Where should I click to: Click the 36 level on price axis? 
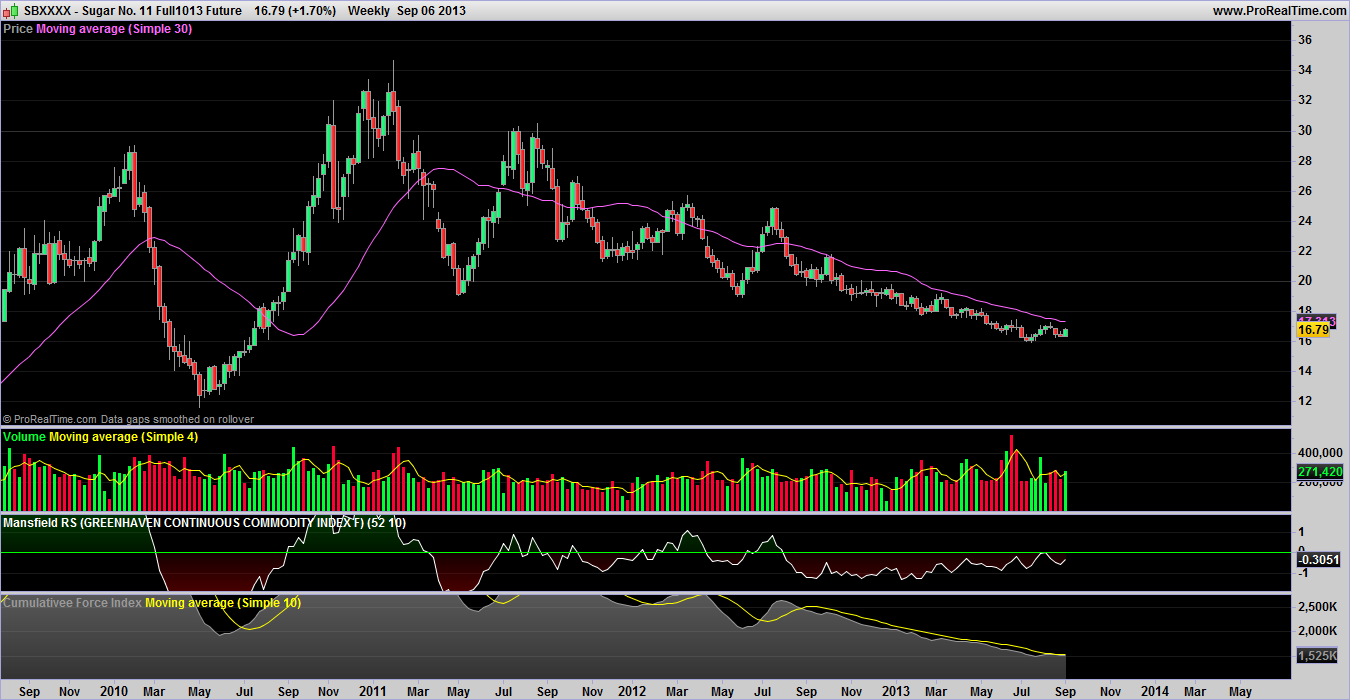(1304, 40)
